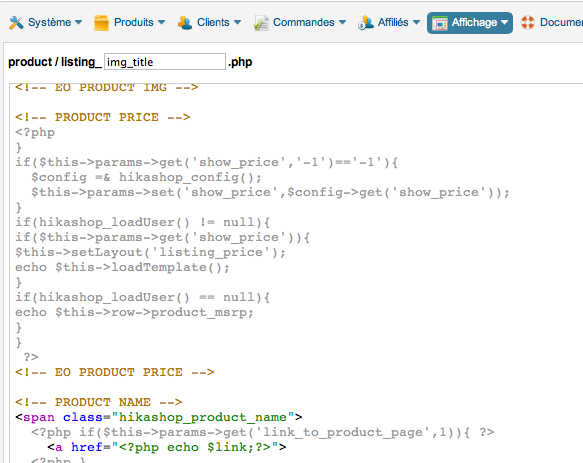Click the Produits folder icon
The height and width of the screenshot is (463, 583).
(x=101, y=23)
